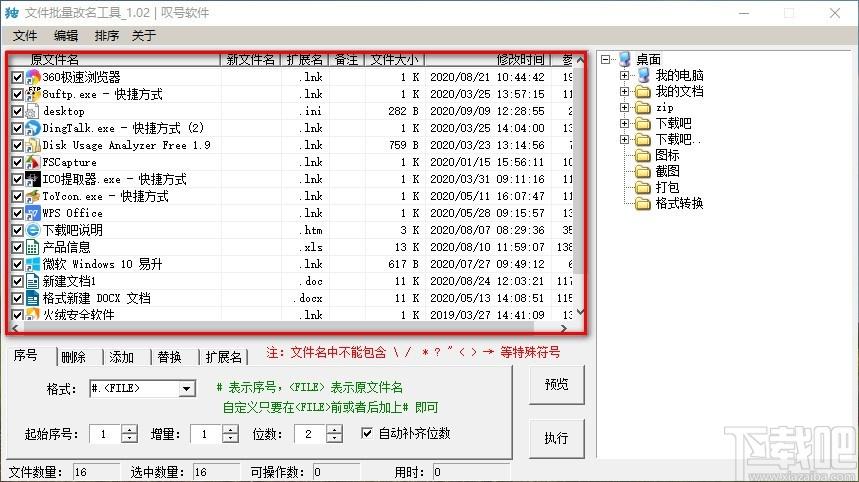Uncheck the 8uftp.exe row checkbox
859x482 pixels.
[x=18, y=94]
